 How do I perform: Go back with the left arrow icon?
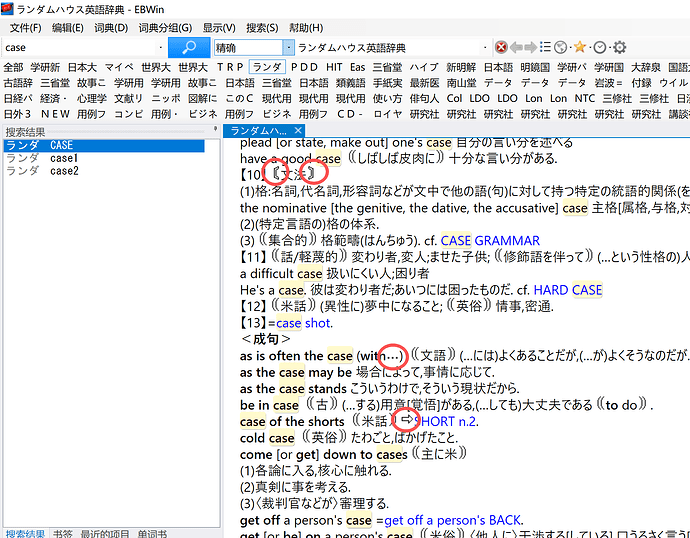coord(516,48)
